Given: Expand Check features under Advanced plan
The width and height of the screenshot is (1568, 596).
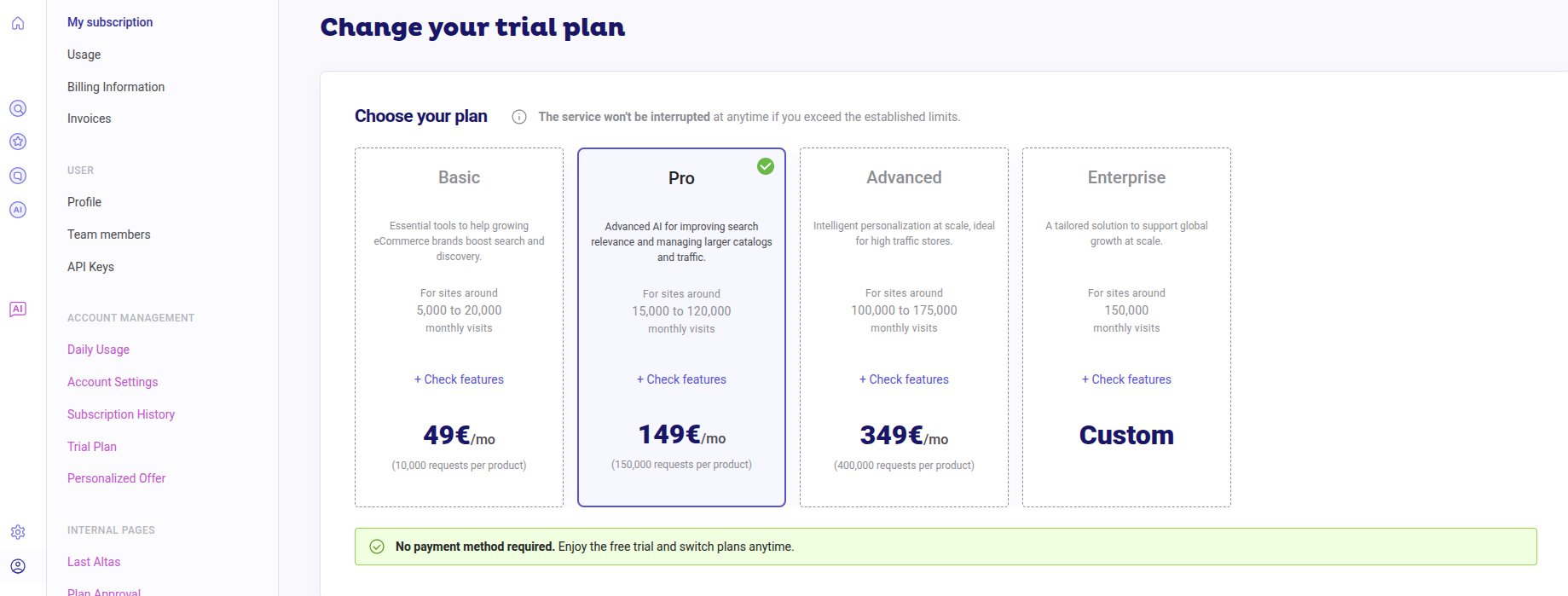Looking at the screenshot, I should (904, 379).
